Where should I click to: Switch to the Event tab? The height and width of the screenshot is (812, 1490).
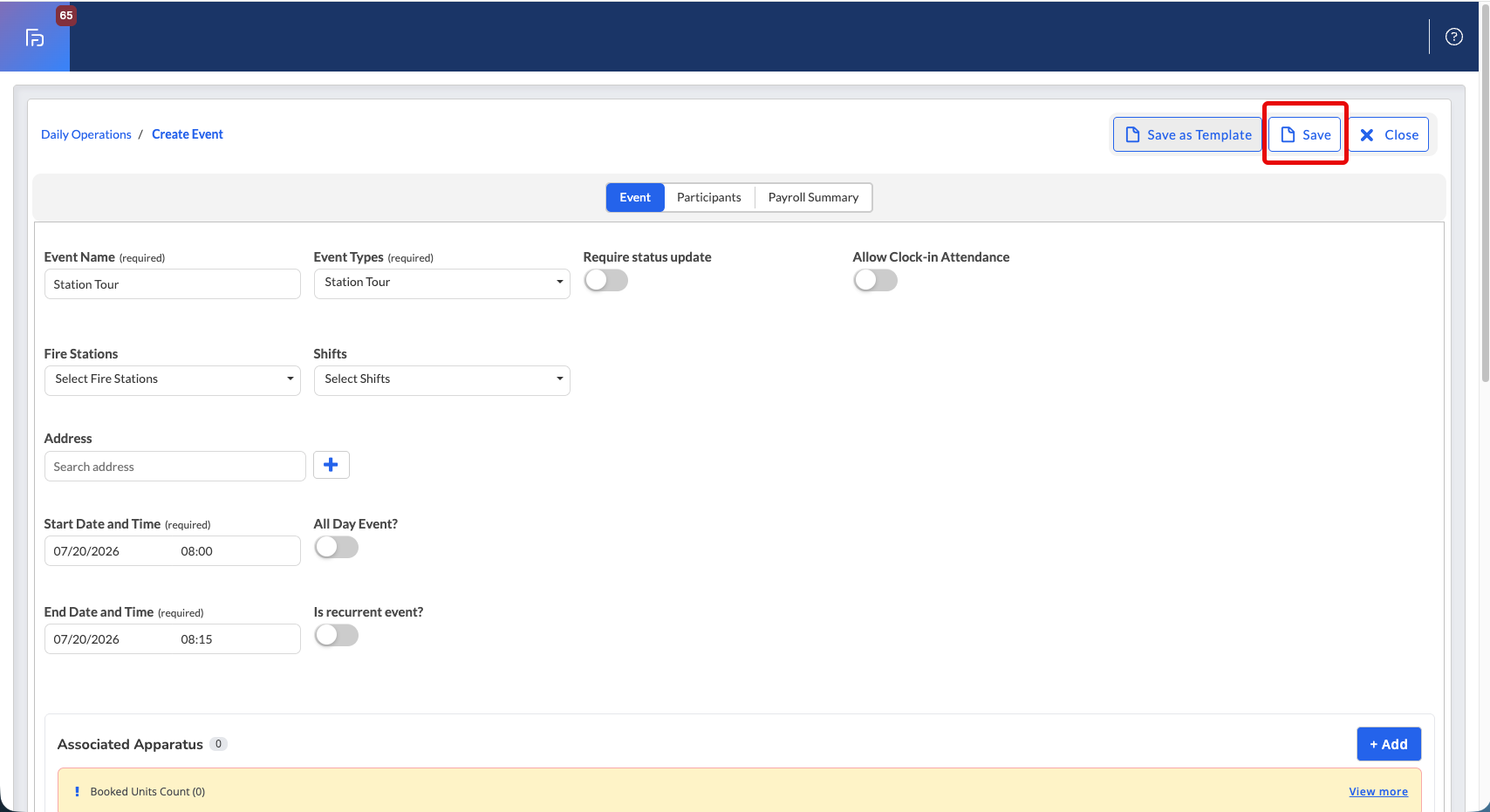click(635, 197)
